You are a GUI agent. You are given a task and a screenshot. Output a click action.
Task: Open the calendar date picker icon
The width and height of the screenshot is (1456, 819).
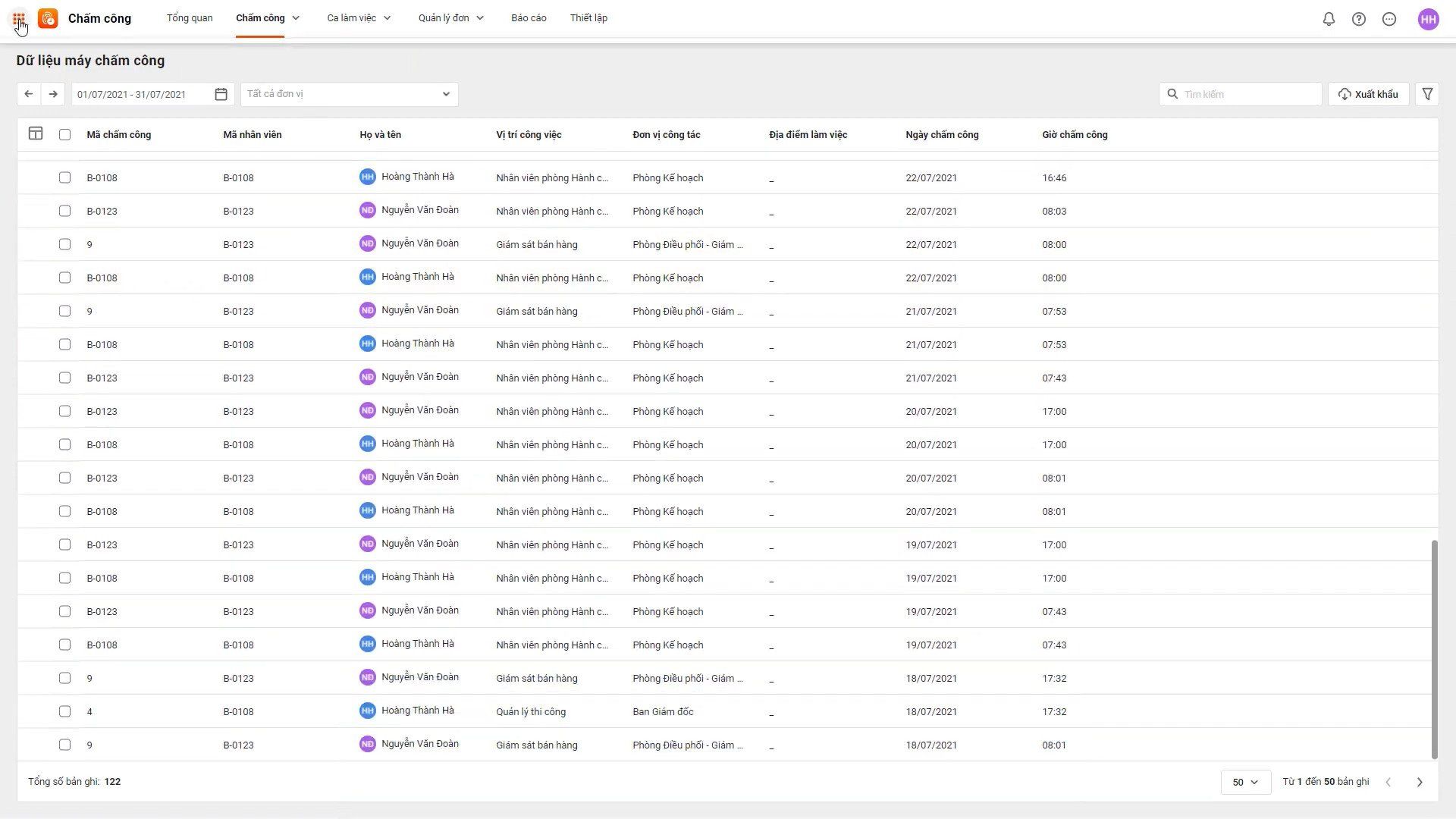click(x=221, y=94)
